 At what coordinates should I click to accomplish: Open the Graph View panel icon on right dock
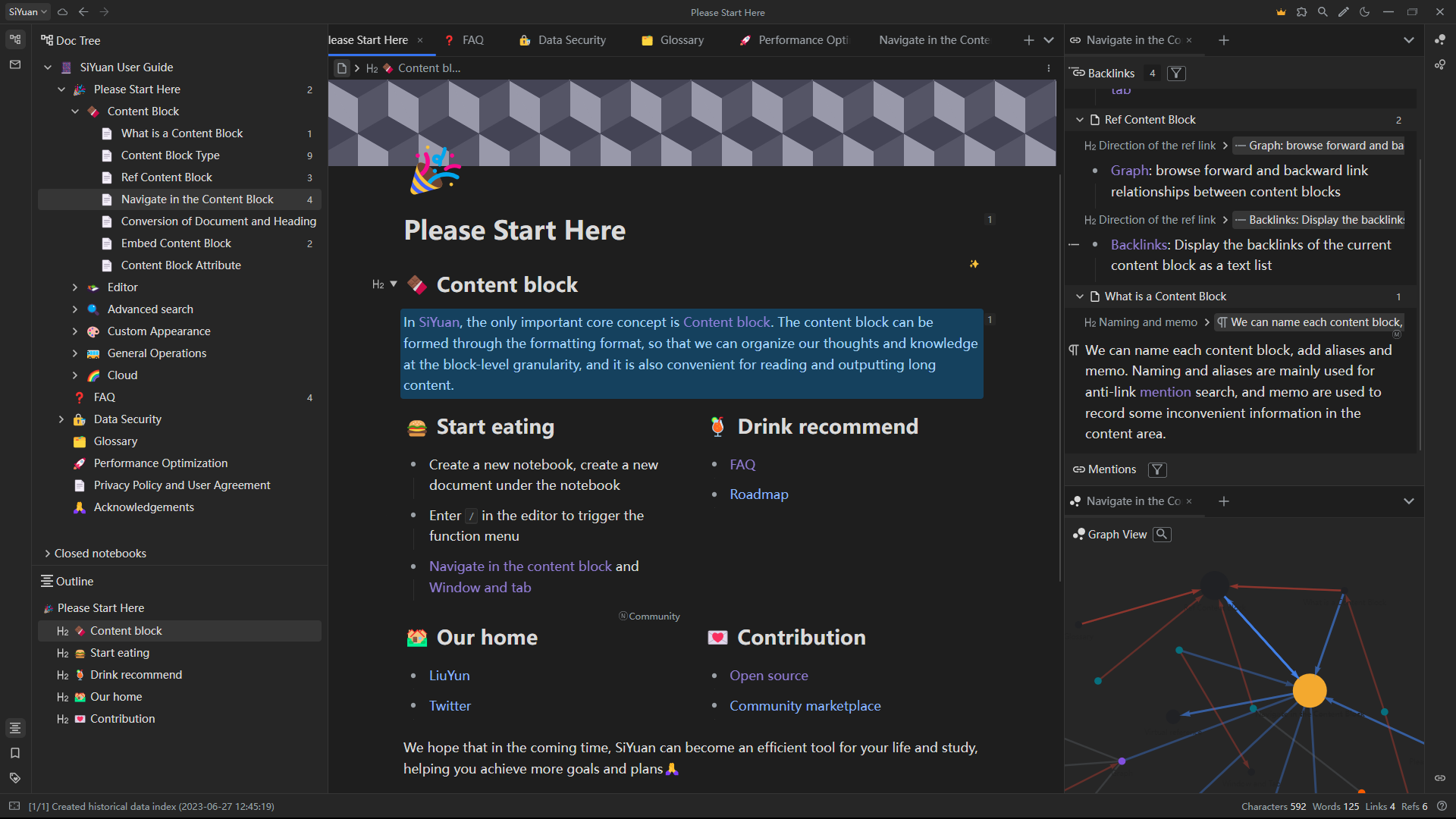coord(1439,39)
